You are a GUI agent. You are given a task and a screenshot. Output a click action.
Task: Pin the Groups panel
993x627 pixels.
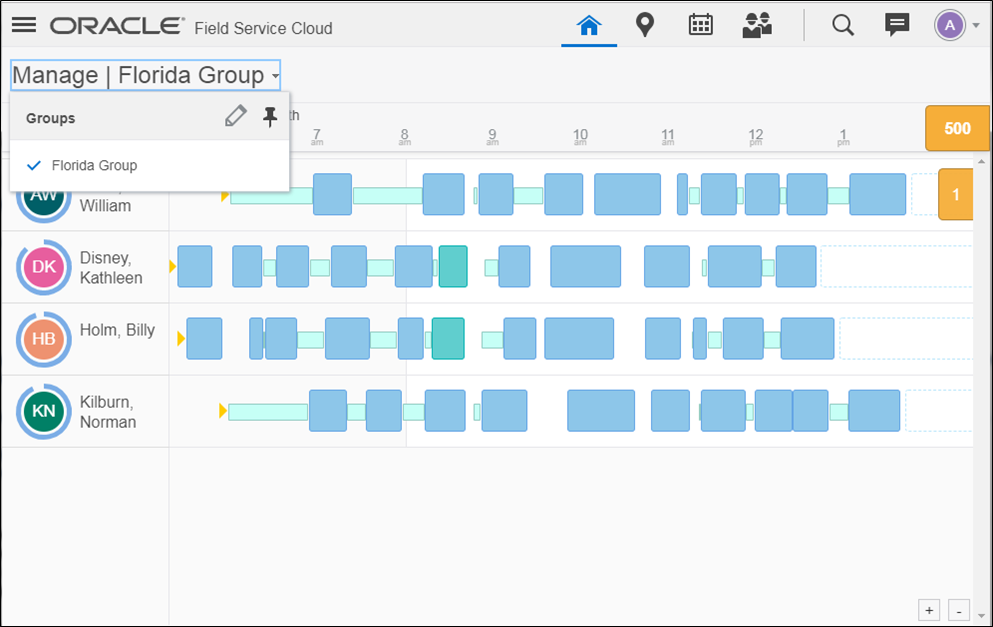[270, 117]
